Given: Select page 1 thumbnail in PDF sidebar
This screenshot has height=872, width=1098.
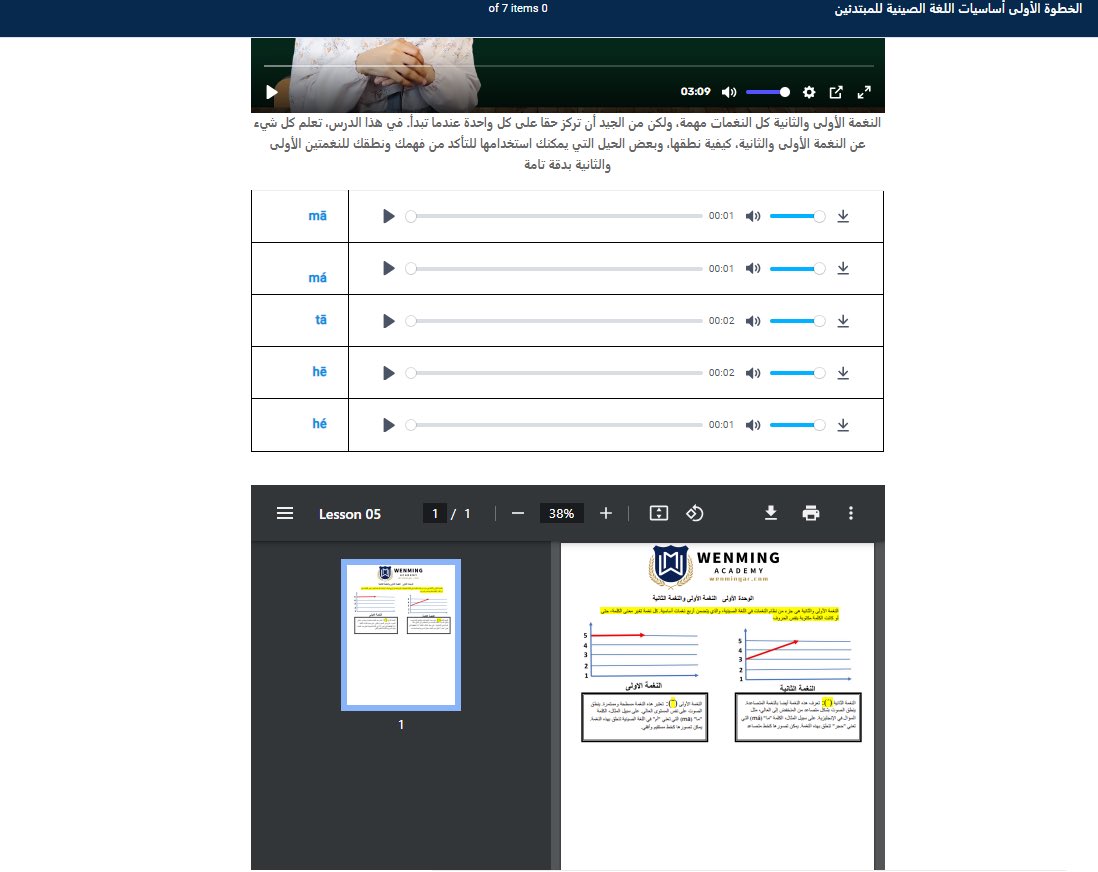Looking at the screenshot, I should coord(401,635).
